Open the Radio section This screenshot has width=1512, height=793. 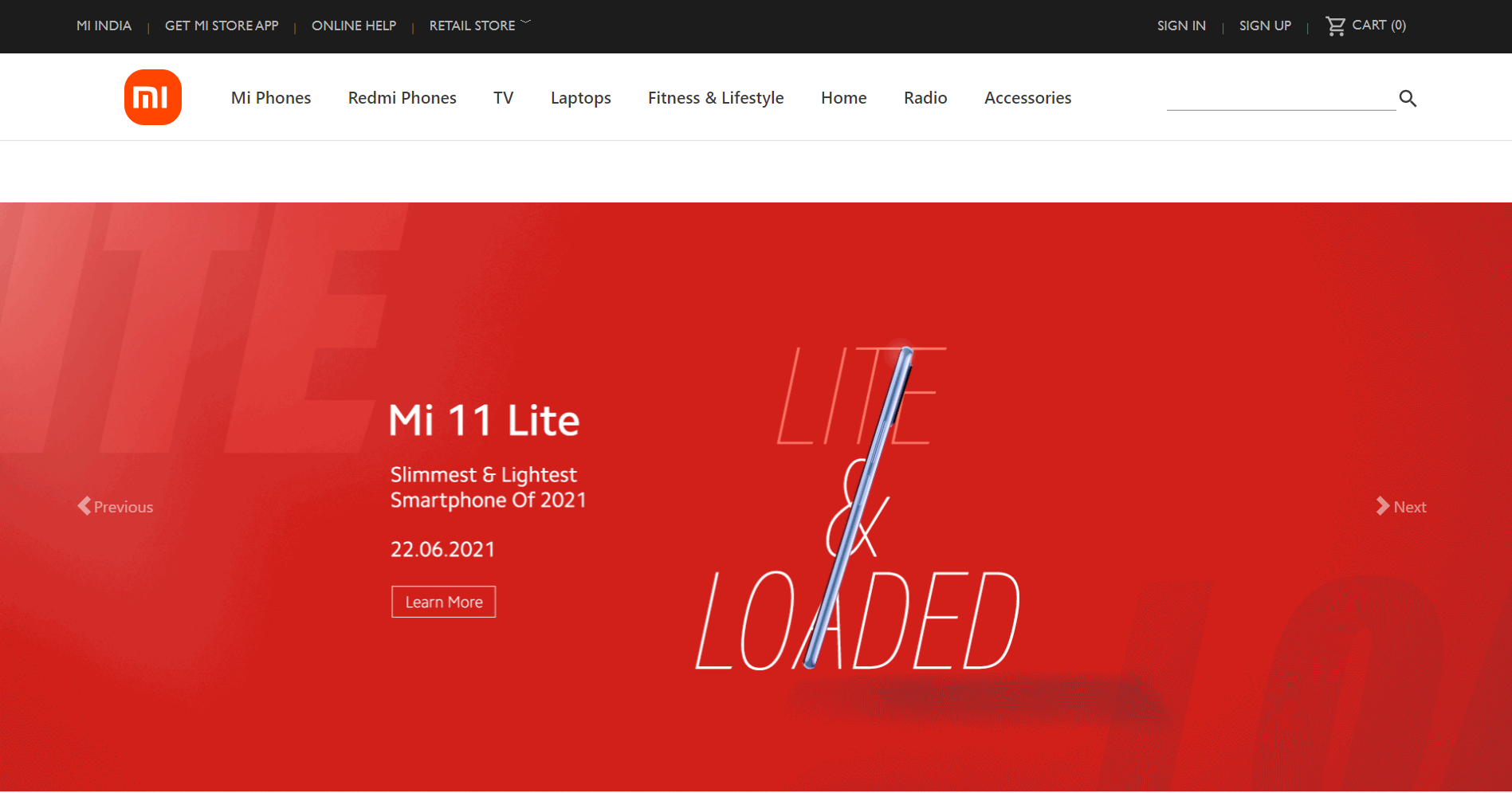click(925, 98)
